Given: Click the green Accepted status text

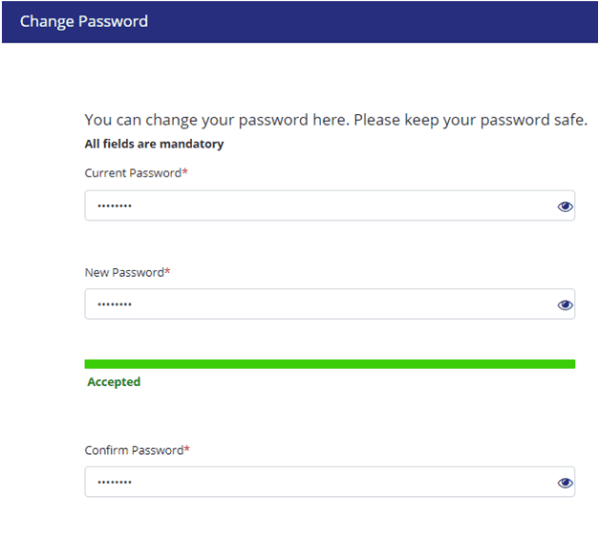Looking at the screenshot, I should [114, 382].
